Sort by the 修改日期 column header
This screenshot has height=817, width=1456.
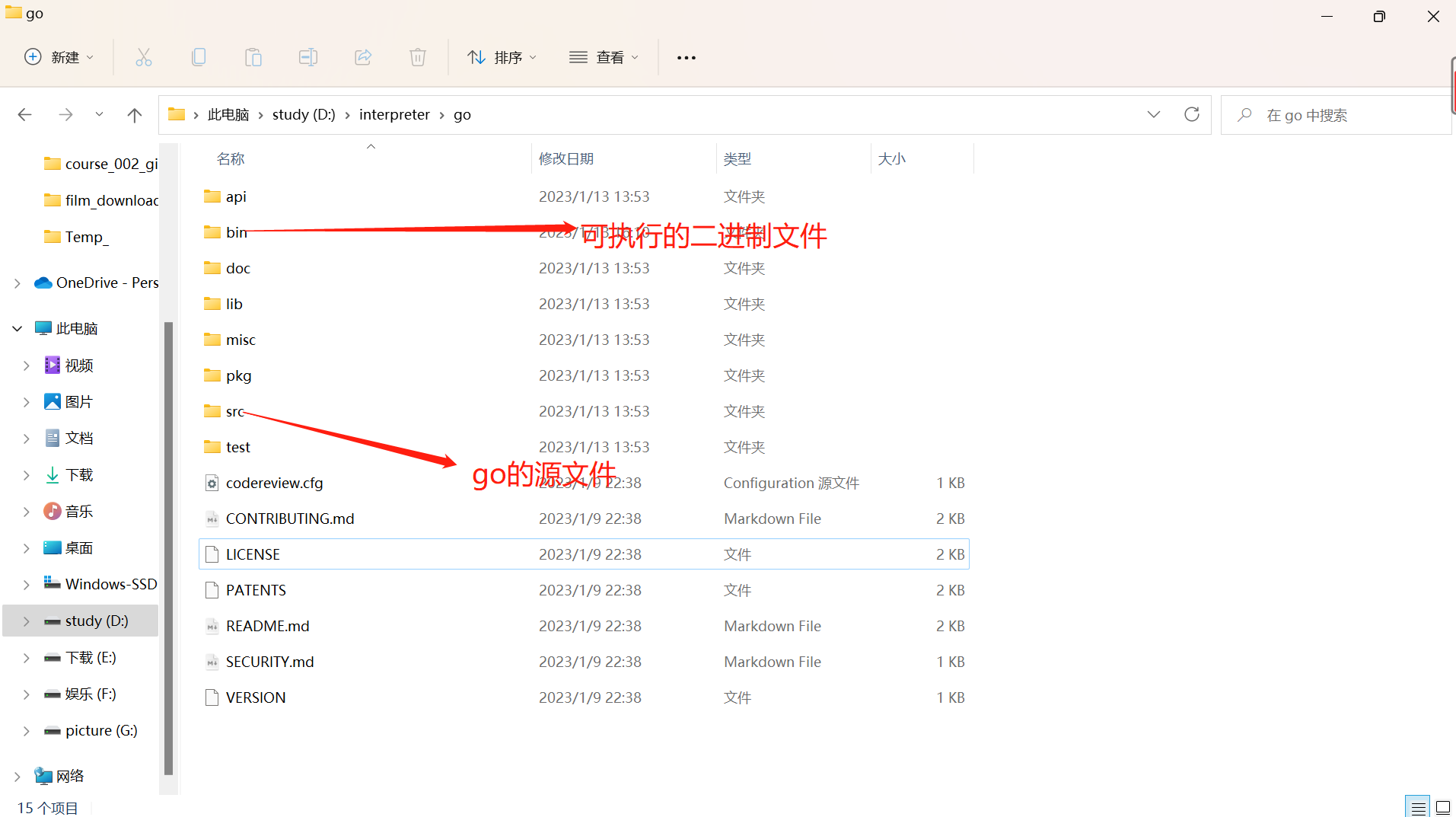click(x=566, y=158)
